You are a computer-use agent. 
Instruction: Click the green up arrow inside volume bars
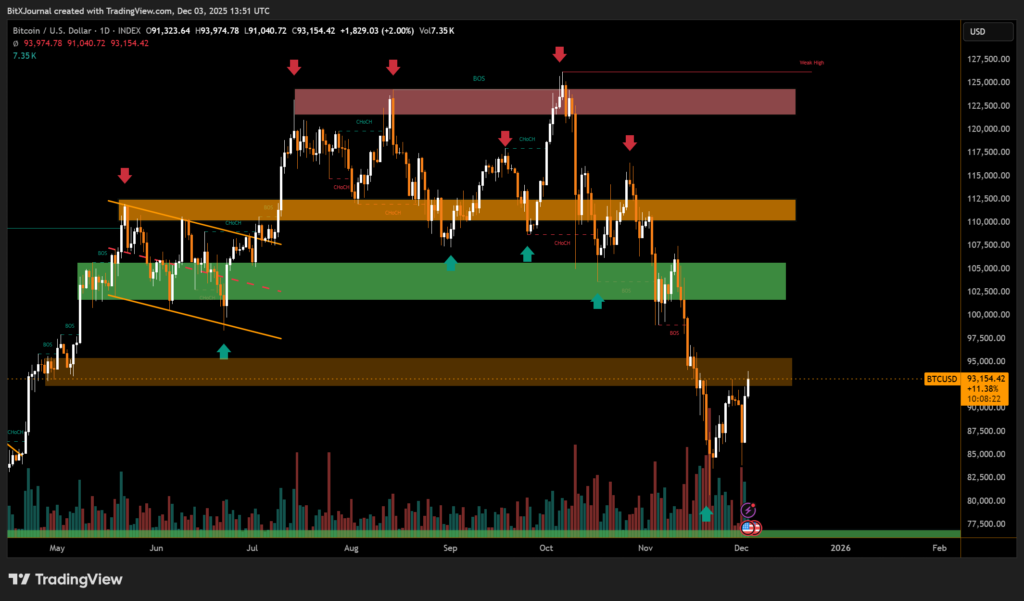click(706, 513)
